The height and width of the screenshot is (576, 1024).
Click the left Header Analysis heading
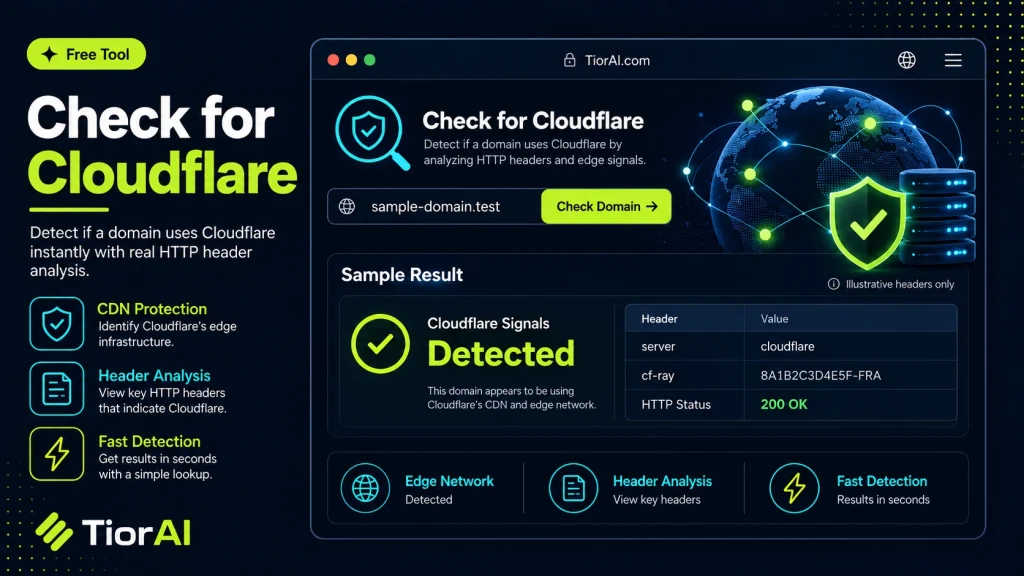pyautogui.click(x=154, y=376)
